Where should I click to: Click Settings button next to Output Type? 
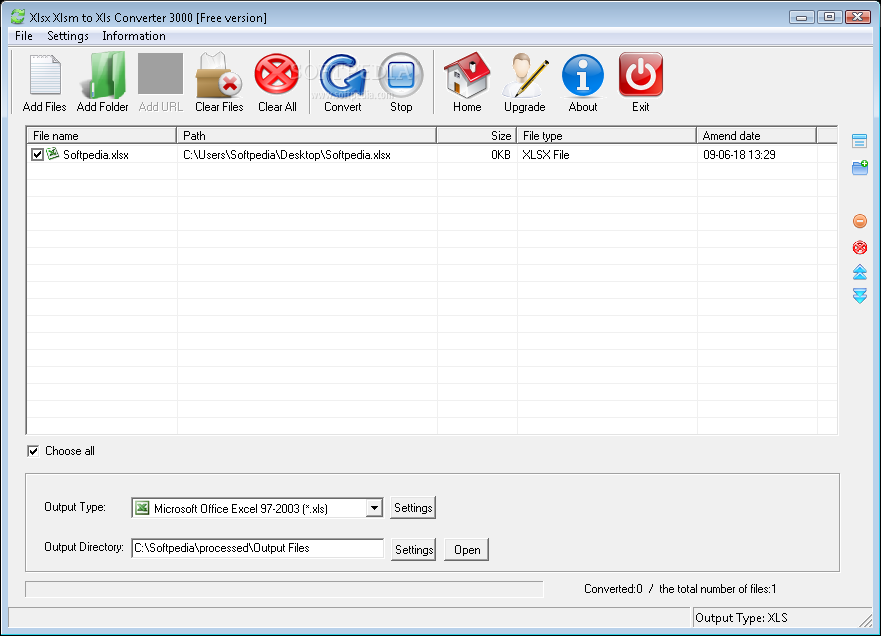pyautogui.click(x=413, y=508)
